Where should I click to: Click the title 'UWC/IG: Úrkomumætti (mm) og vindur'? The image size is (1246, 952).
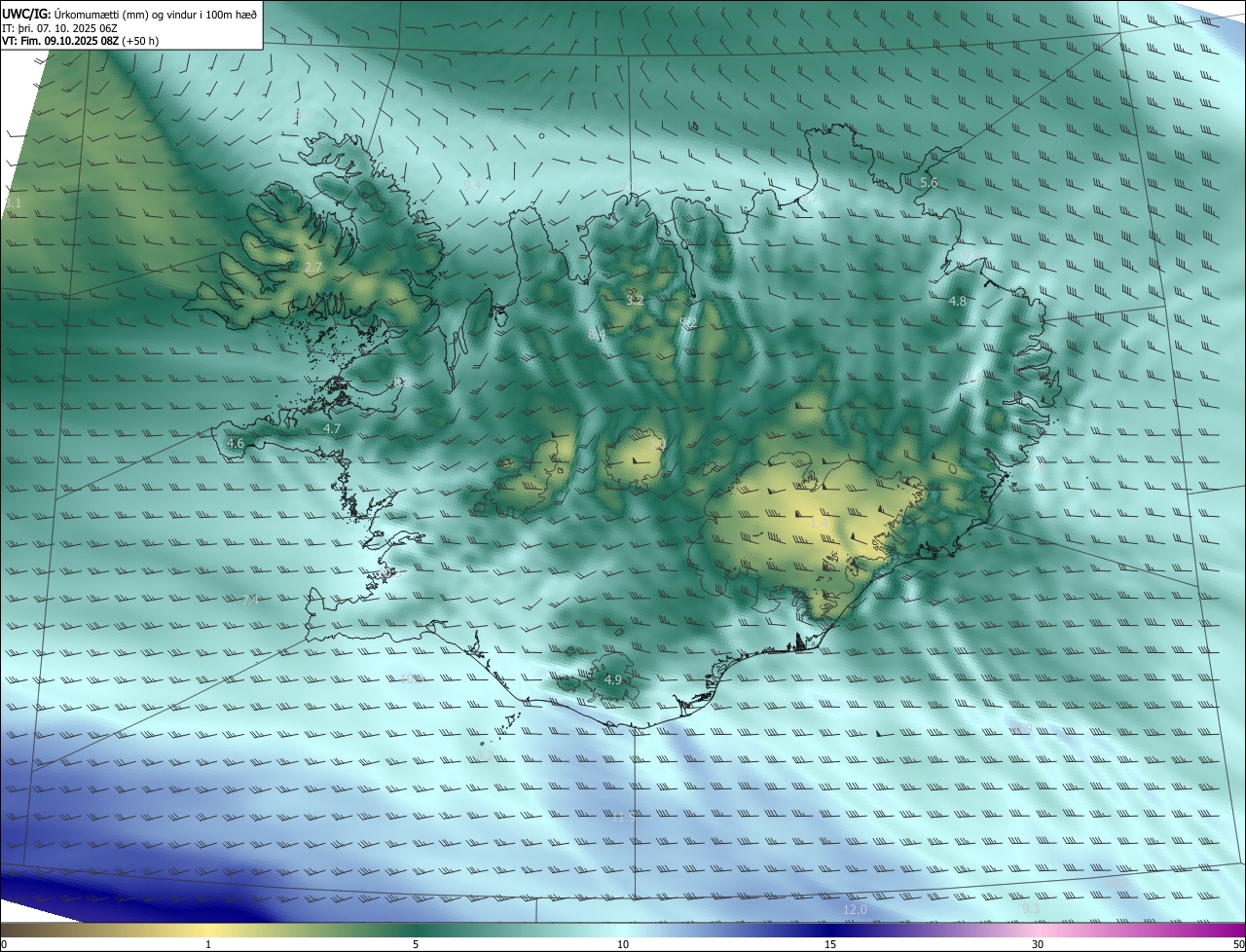(x=129, y=13)
